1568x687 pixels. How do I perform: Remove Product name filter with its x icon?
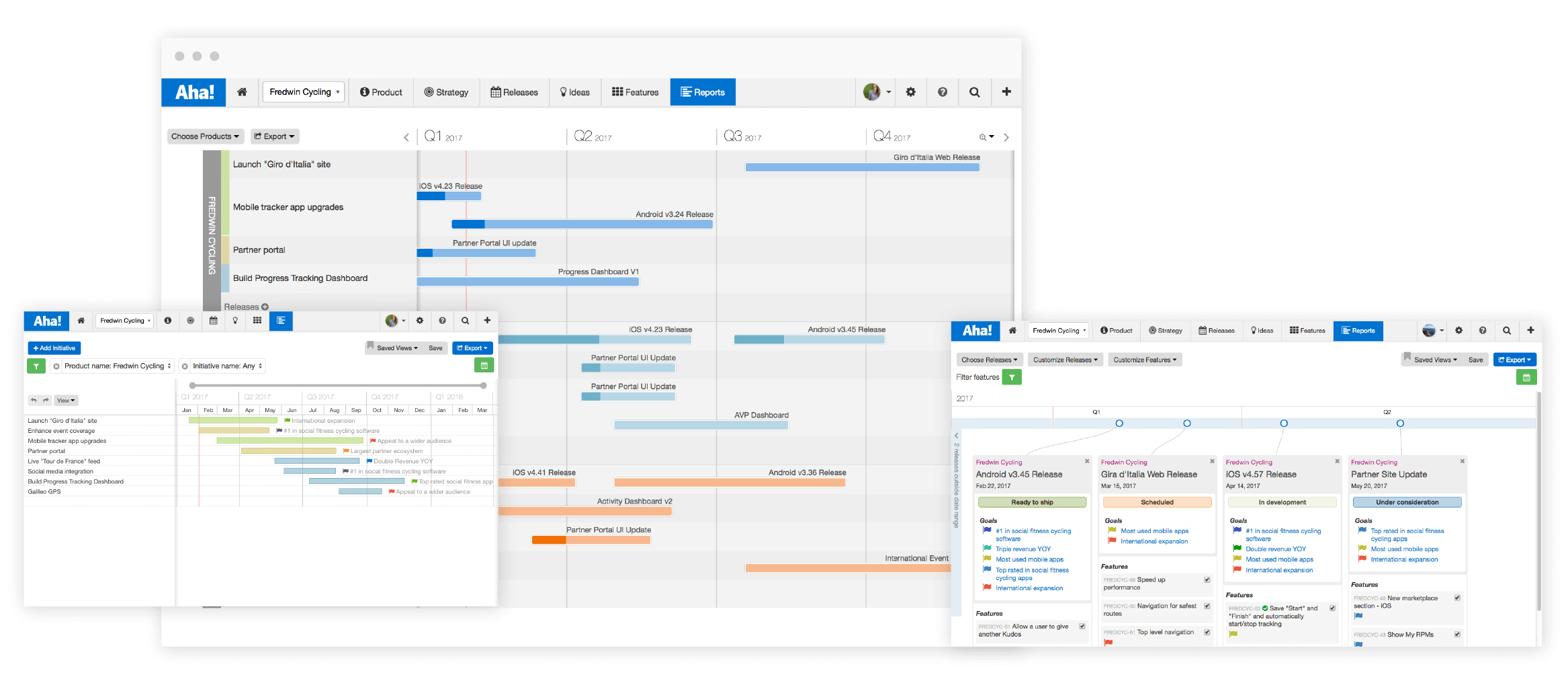[x=56, y=366]
